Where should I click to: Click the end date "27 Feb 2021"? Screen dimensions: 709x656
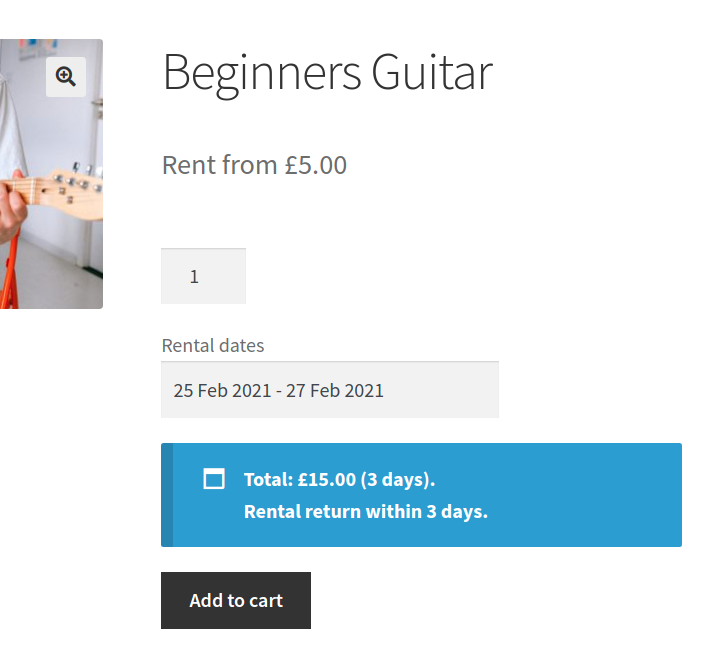[x=335, y=390]
